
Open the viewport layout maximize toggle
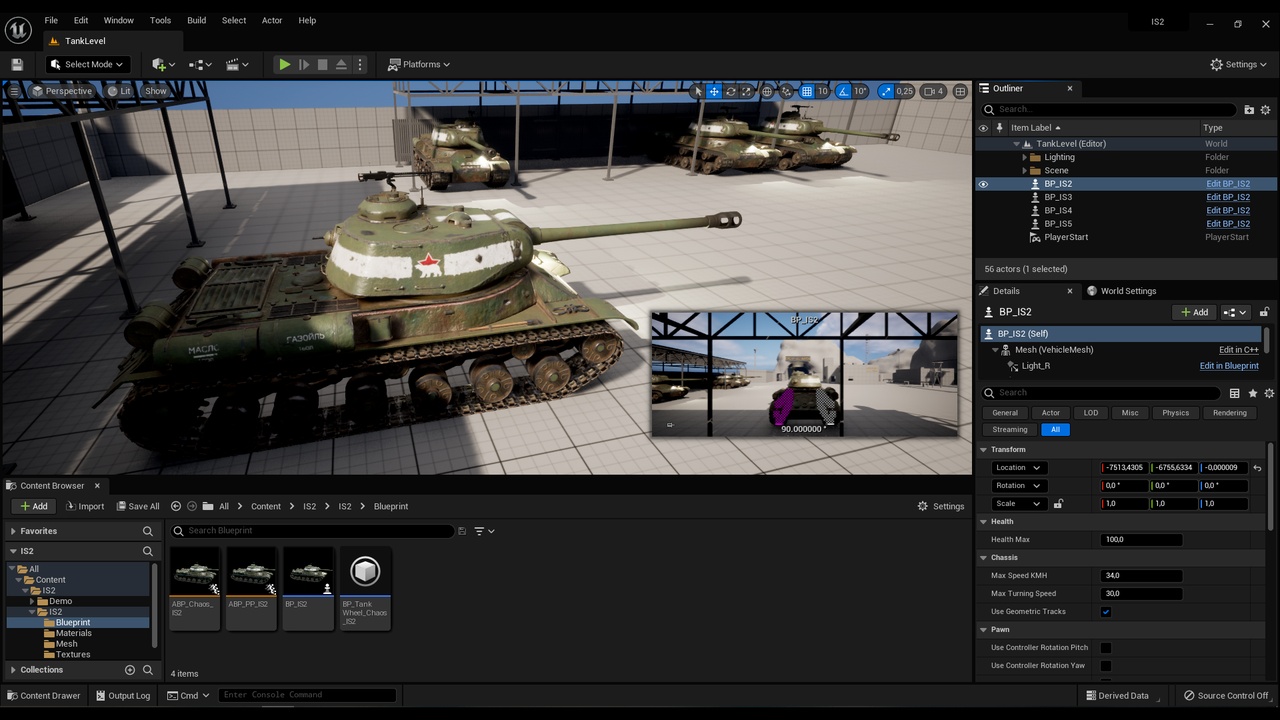coord(960,91)
